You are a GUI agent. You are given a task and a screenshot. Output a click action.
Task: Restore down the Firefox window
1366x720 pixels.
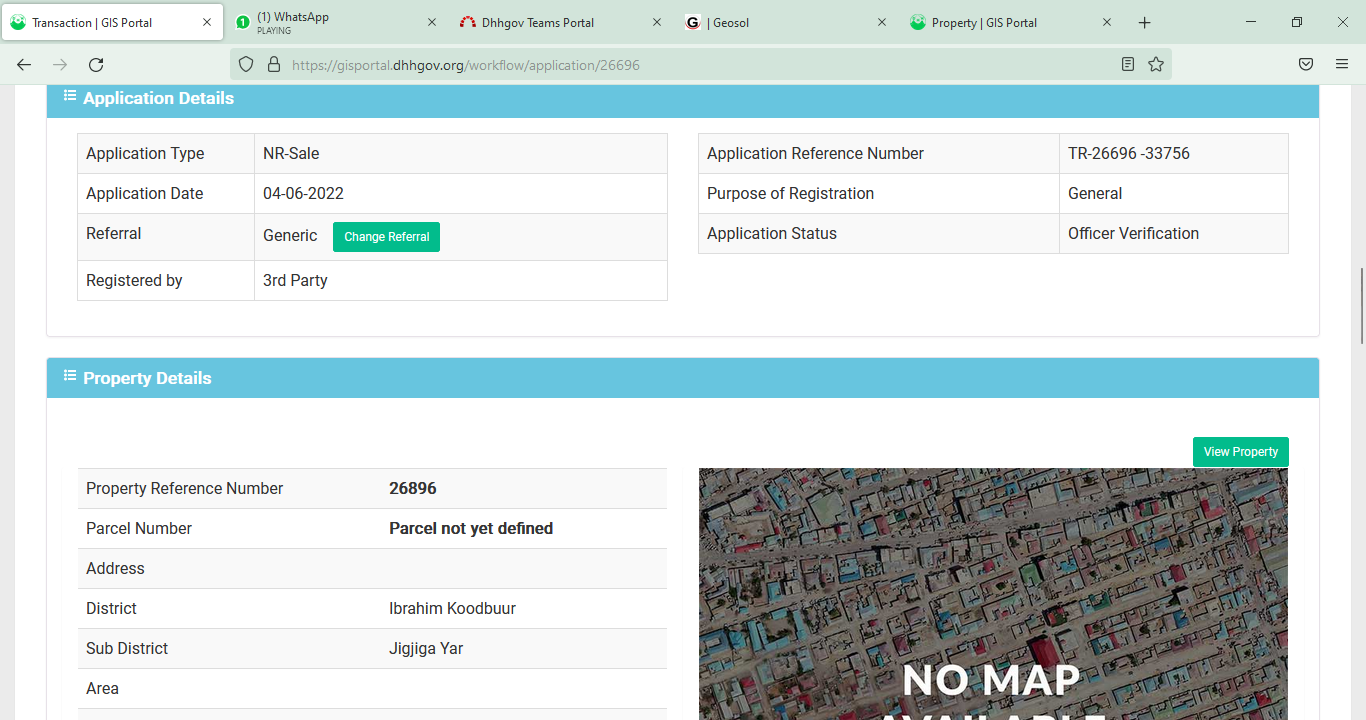[1297, 22]
